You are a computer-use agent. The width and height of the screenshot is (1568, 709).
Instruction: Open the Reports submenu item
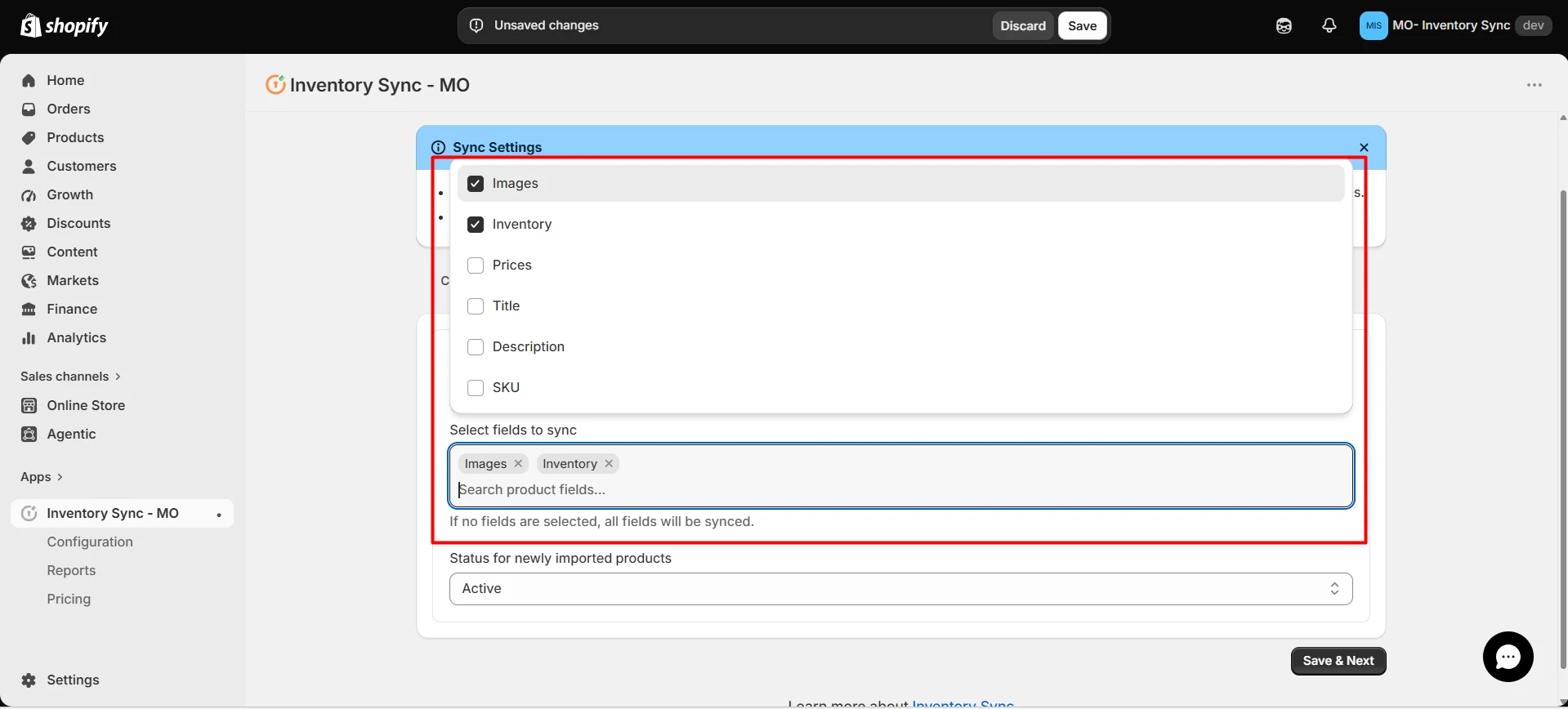tap(71, 570)
